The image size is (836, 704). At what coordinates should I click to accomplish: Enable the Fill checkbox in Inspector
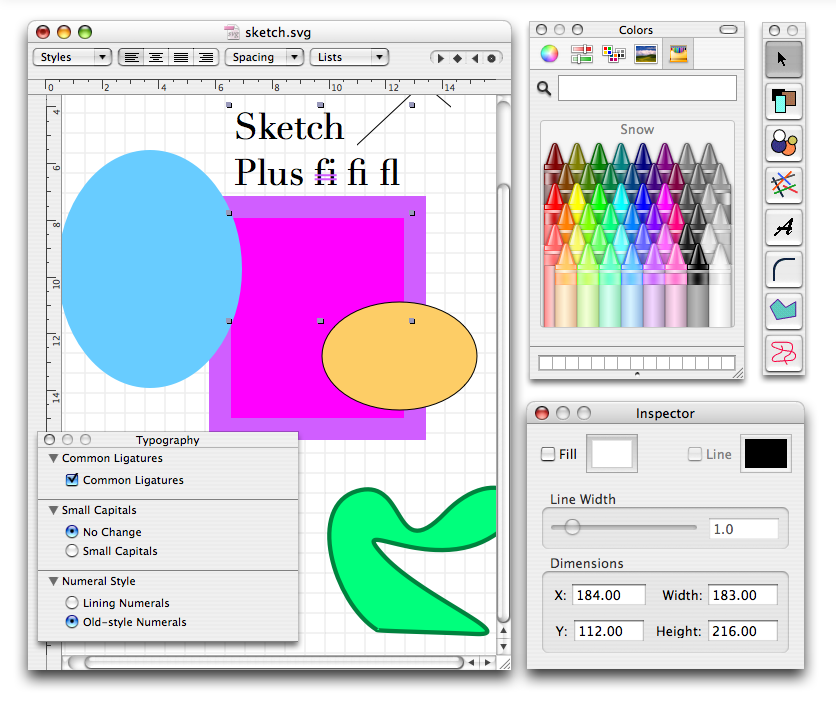click(548, 454)
